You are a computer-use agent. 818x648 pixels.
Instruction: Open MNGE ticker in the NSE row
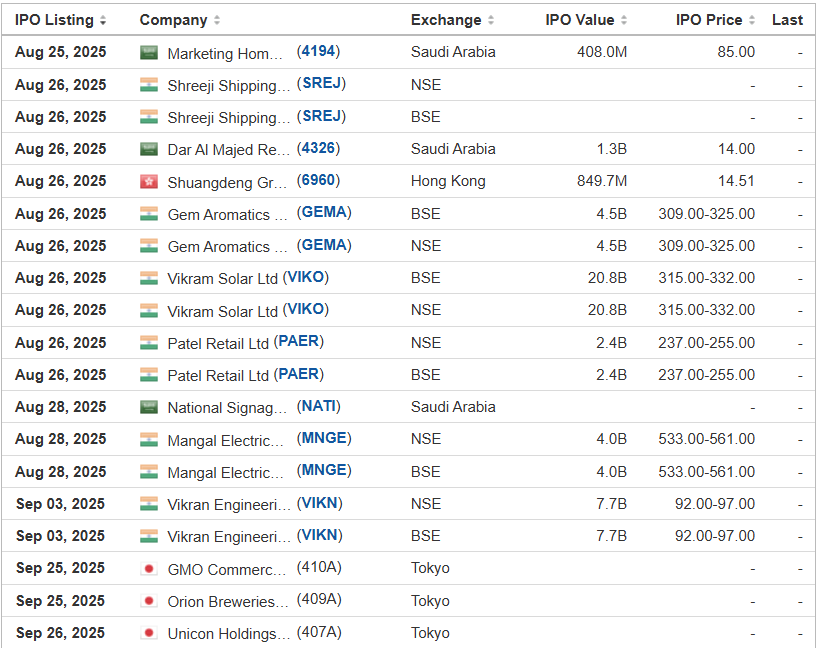324,438
